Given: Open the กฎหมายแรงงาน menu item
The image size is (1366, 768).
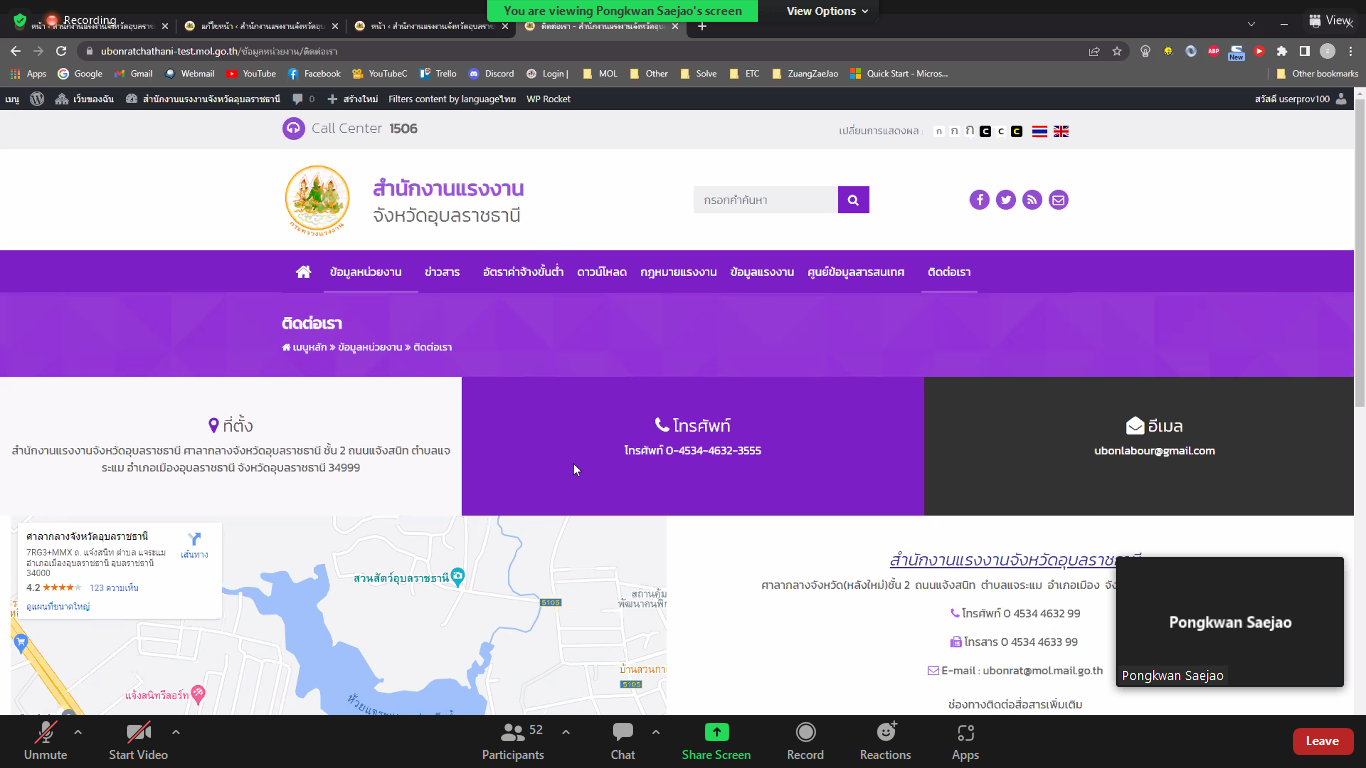Looking at the screenshot, I should coord(678,272).
